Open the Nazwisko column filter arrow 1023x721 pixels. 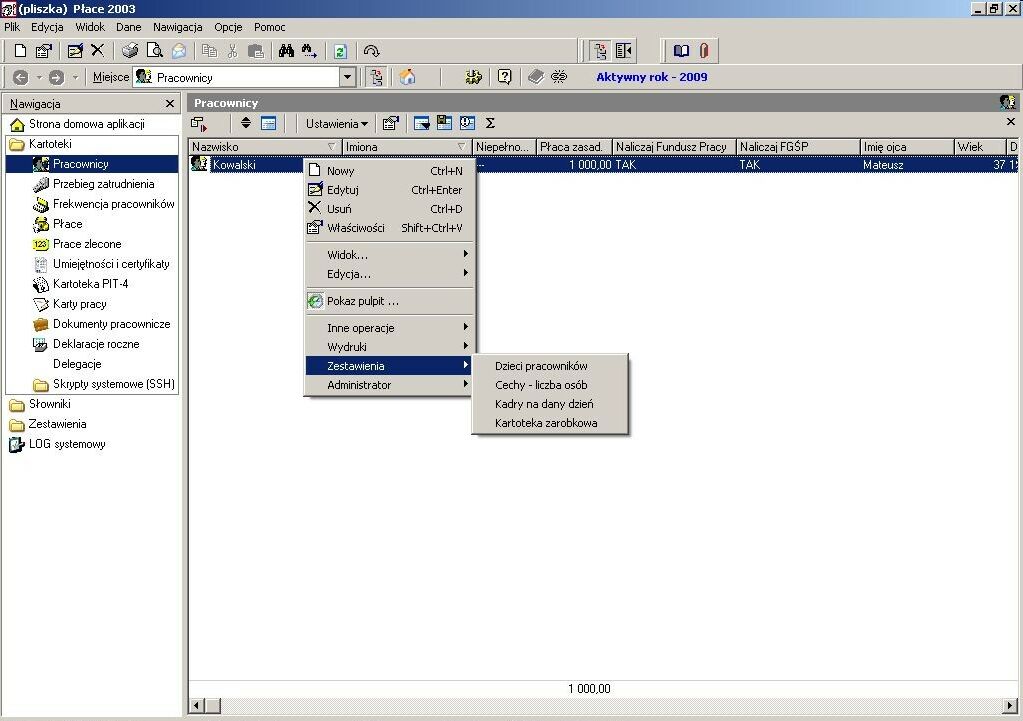331,147
